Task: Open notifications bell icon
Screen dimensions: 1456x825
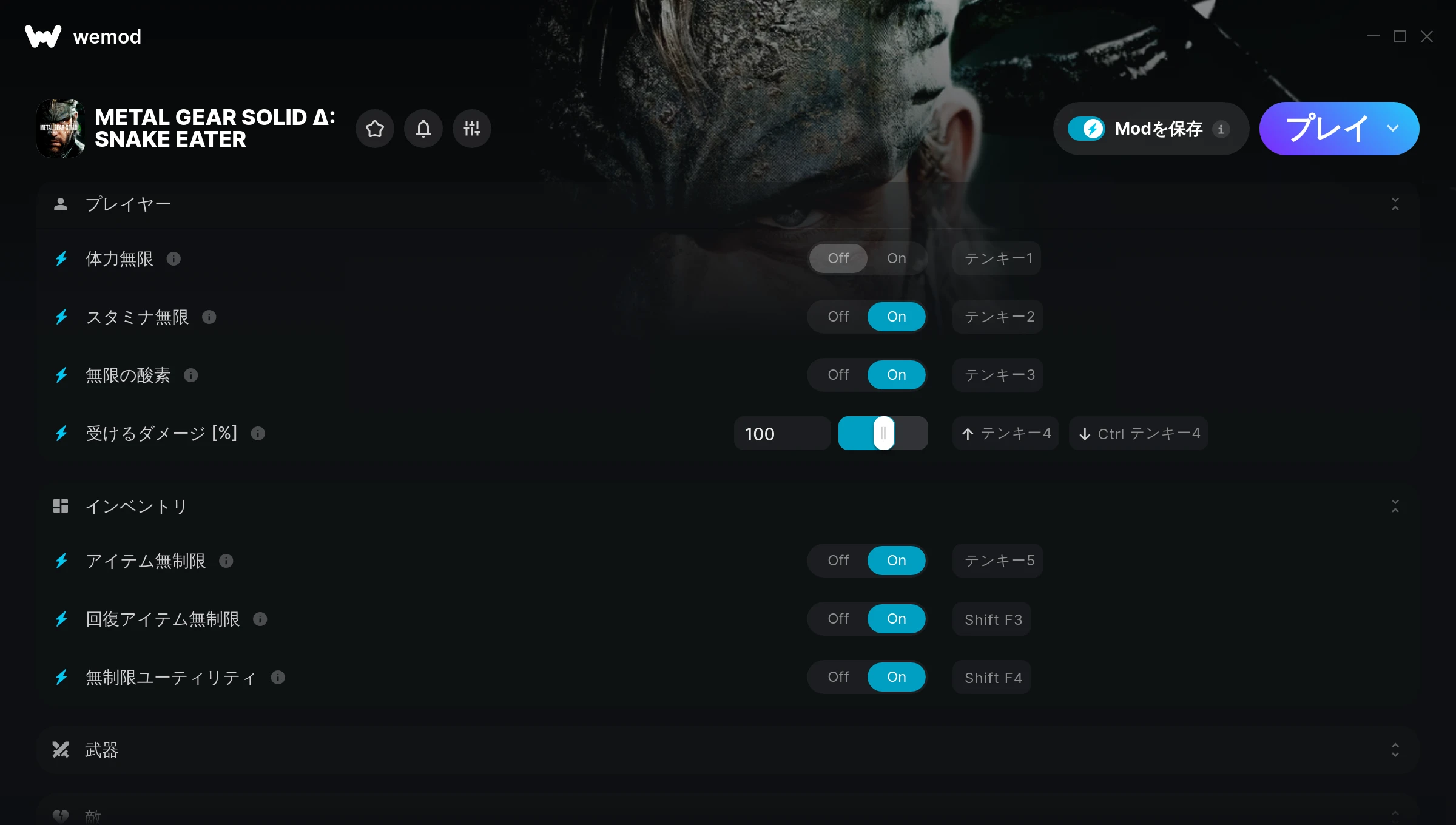Action: tap(423, 129)
